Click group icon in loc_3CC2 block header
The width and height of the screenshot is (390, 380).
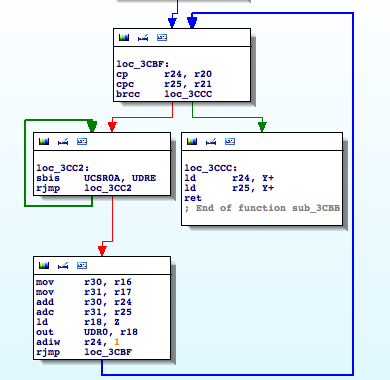82,141
